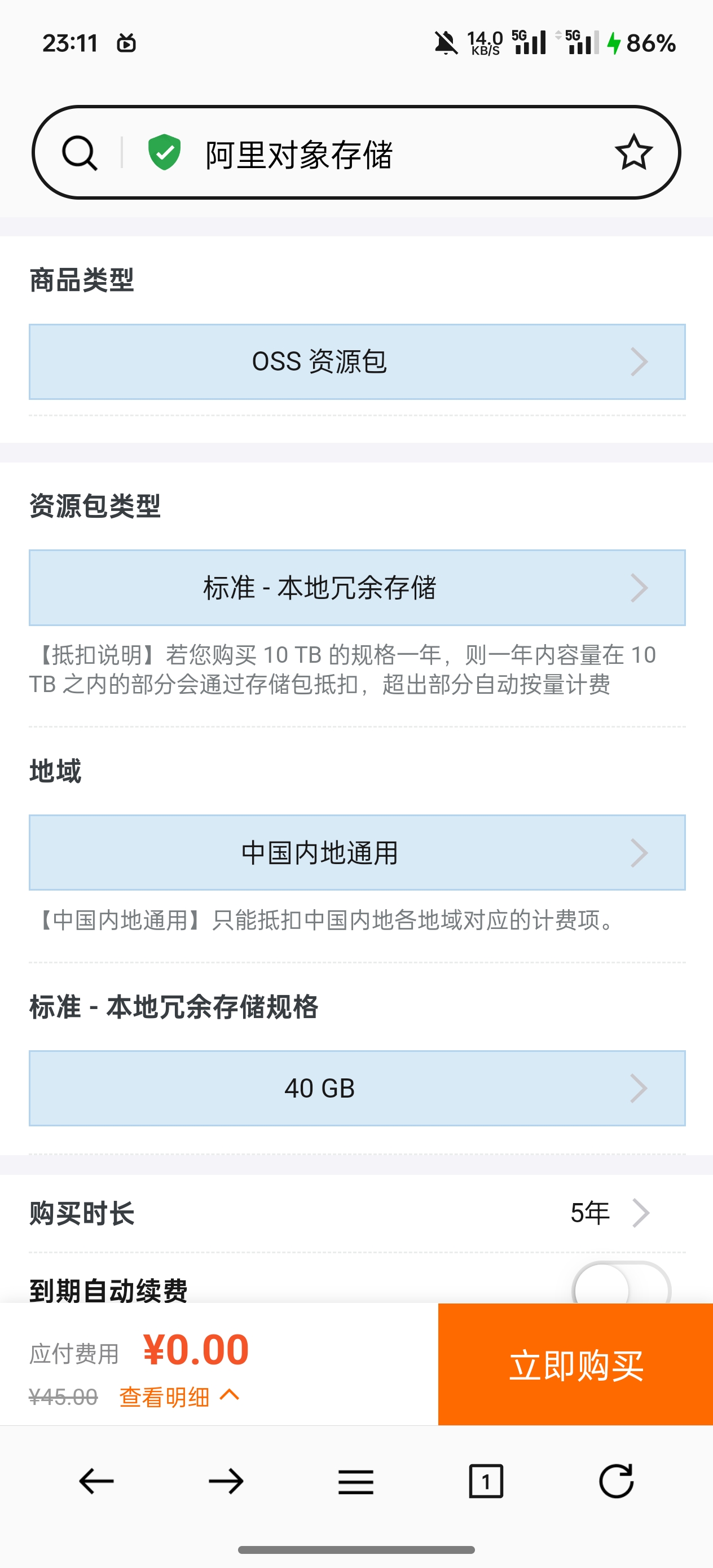
Task: Tap the green security shield icon
Action: tap(163, 152)
